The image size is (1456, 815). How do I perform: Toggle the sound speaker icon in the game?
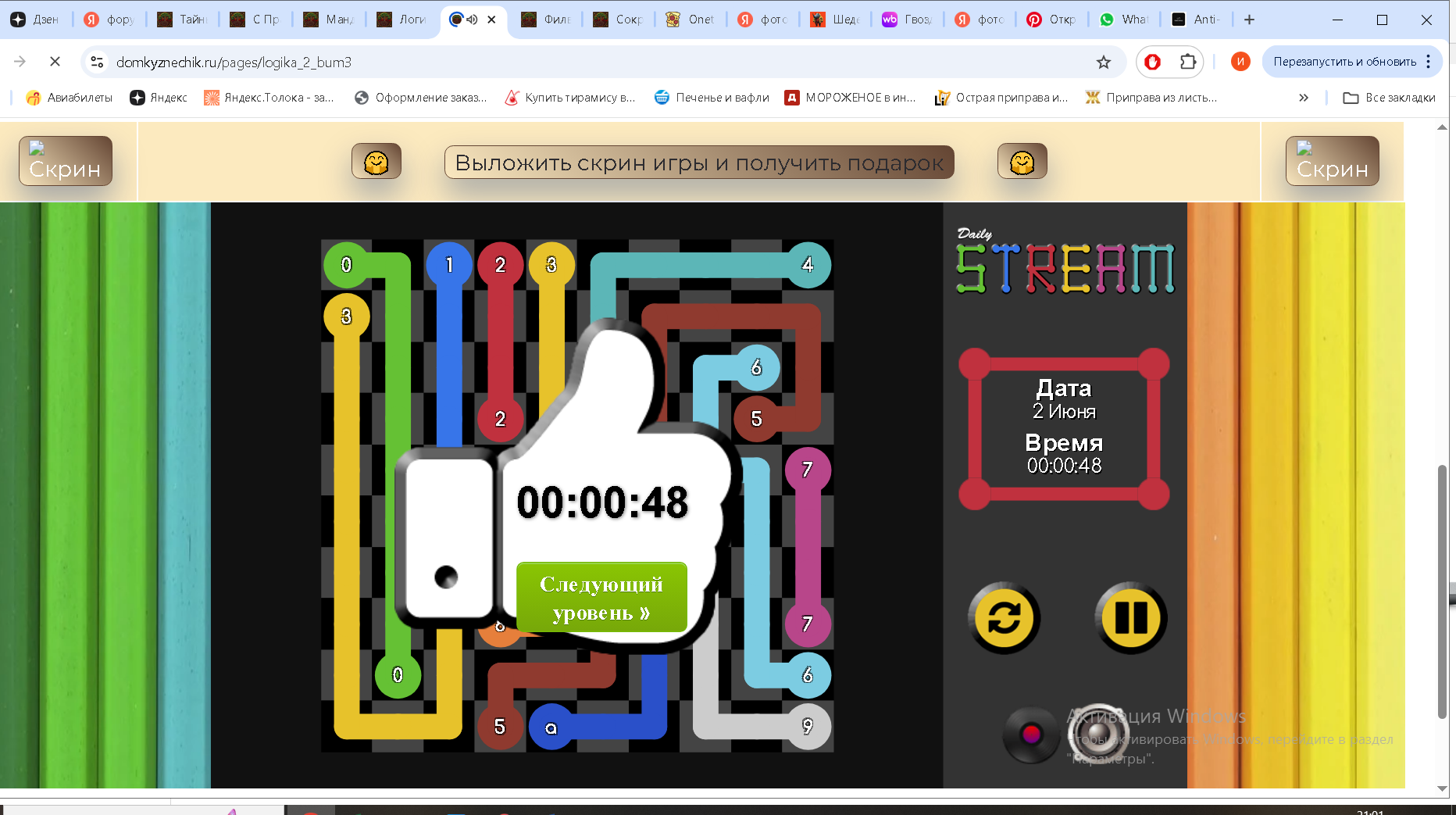(x=1098, y=735)
